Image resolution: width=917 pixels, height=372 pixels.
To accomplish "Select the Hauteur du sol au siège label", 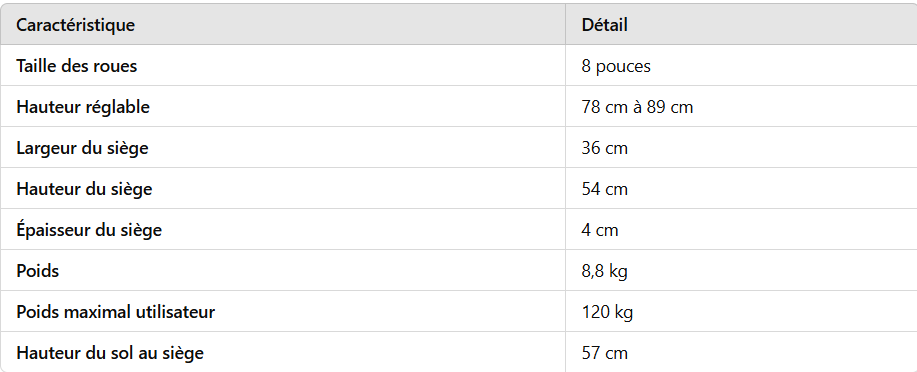I will (110, 353).
